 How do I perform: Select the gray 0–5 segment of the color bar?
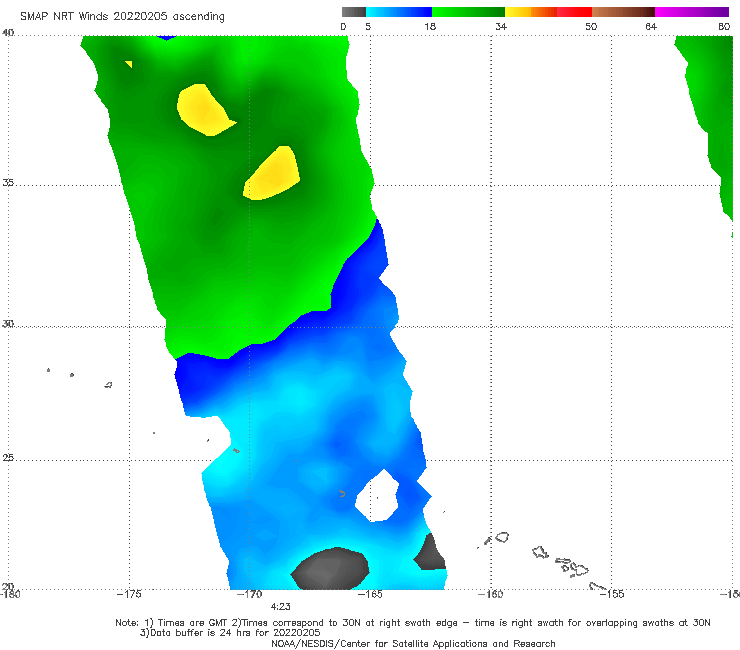353,12
